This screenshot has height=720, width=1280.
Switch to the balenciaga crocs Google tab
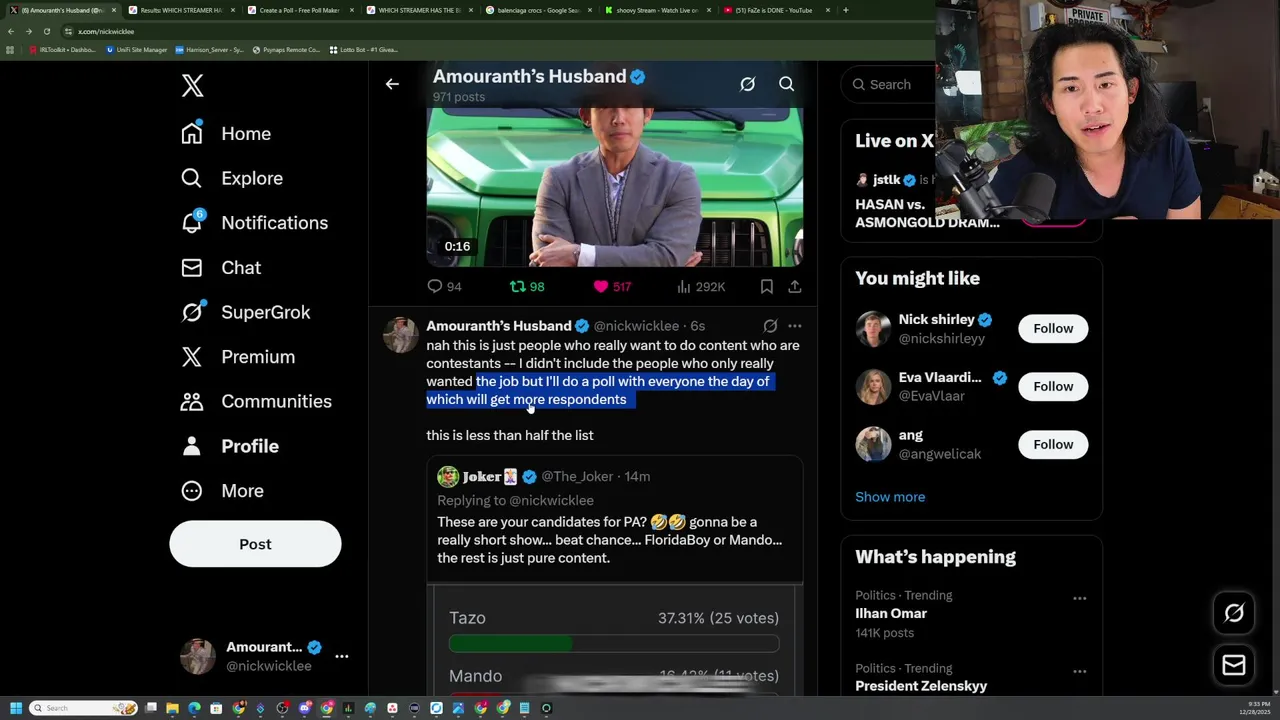coord(538,10)
